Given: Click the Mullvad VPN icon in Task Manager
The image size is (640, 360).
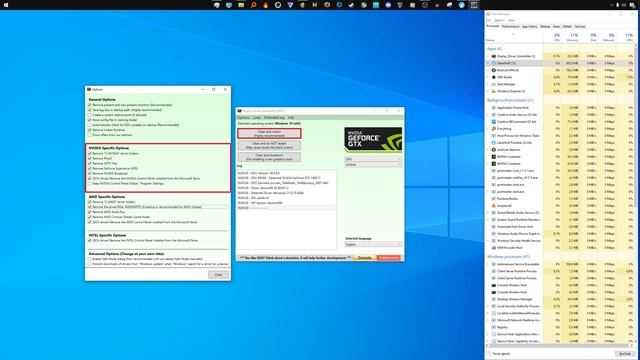Looking at the screenshot, I should pyautogui.click(x=493, y=70).
